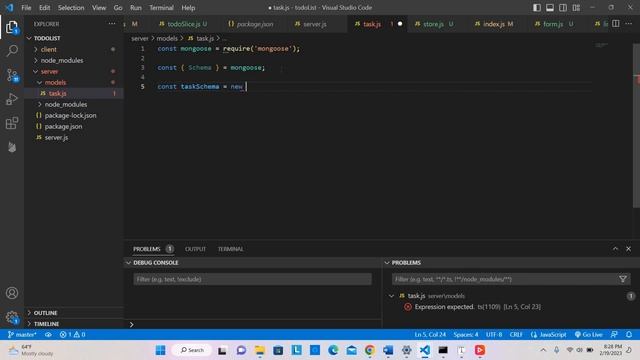Open the Explorer view in the activity bar
The image size is (640, 360).
click(x=12, y=27)
